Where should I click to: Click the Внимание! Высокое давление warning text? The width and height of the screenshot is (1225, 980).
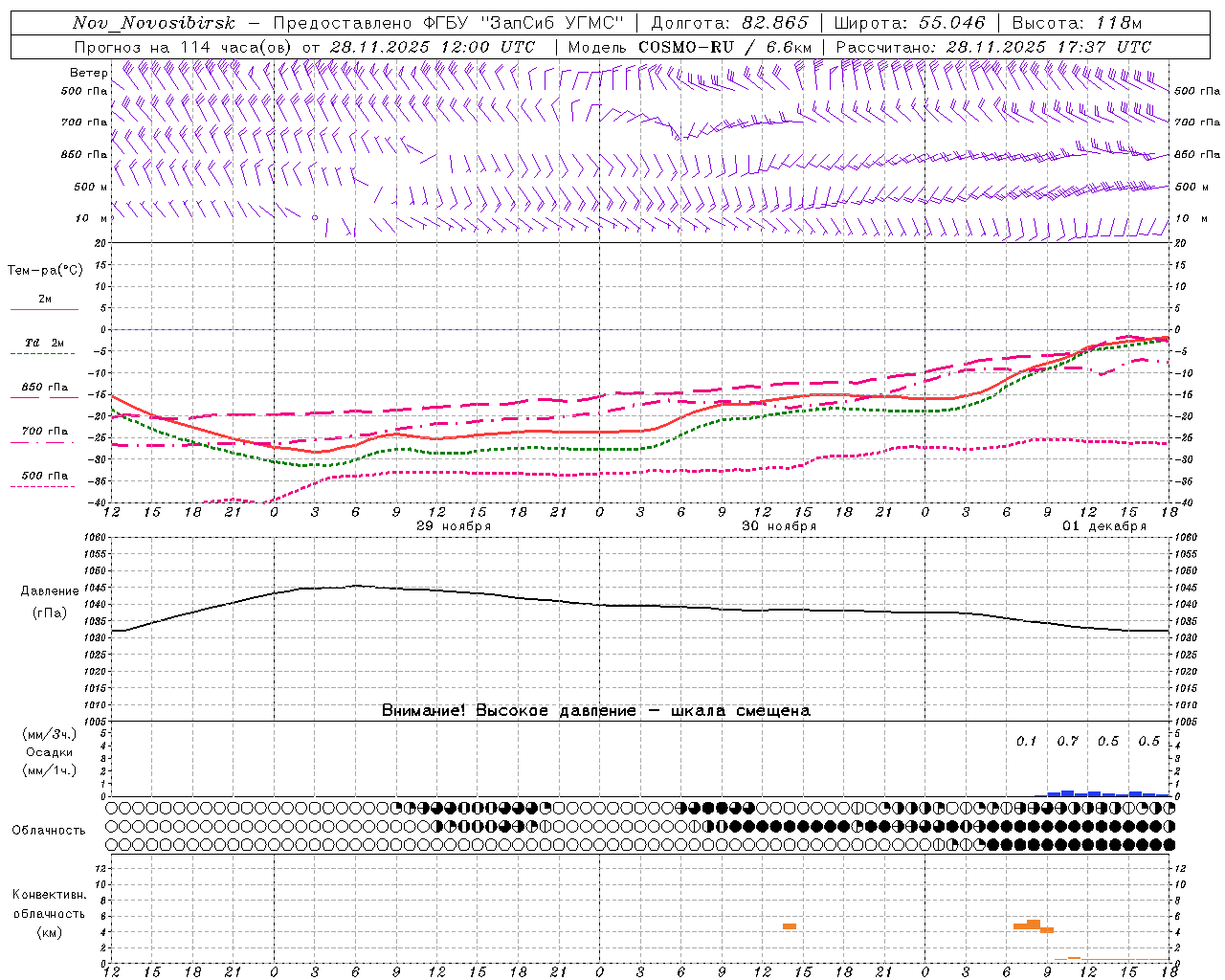click(596, 710)
